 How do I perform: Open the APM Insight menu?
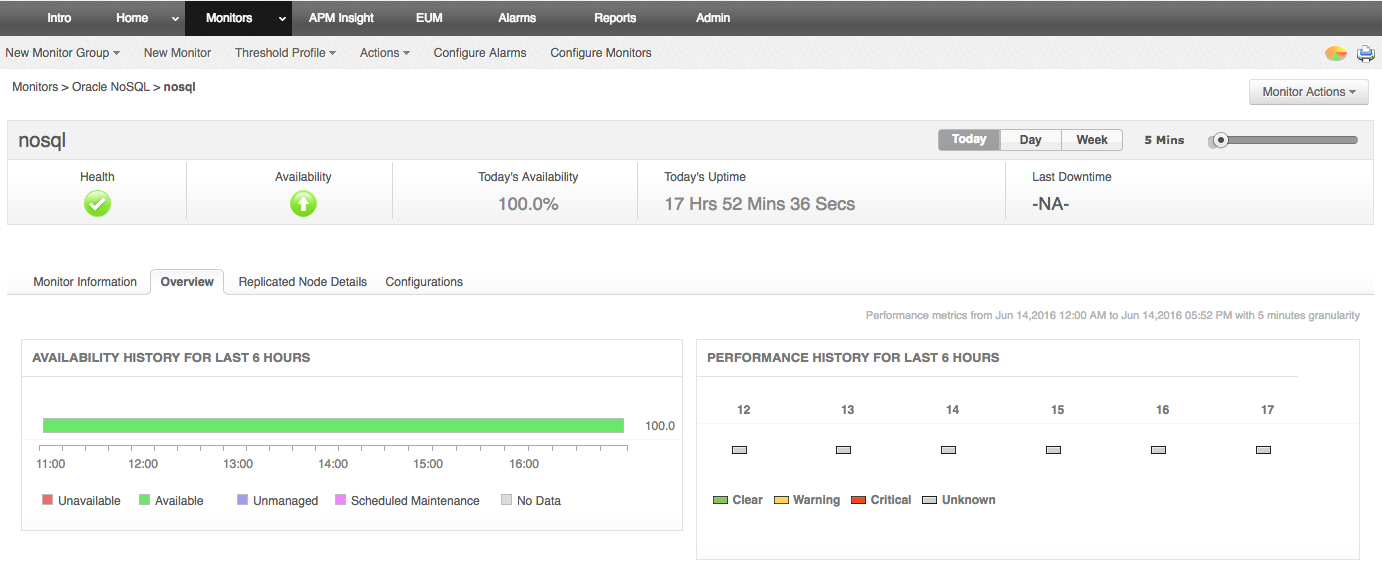tap(341, 18)
